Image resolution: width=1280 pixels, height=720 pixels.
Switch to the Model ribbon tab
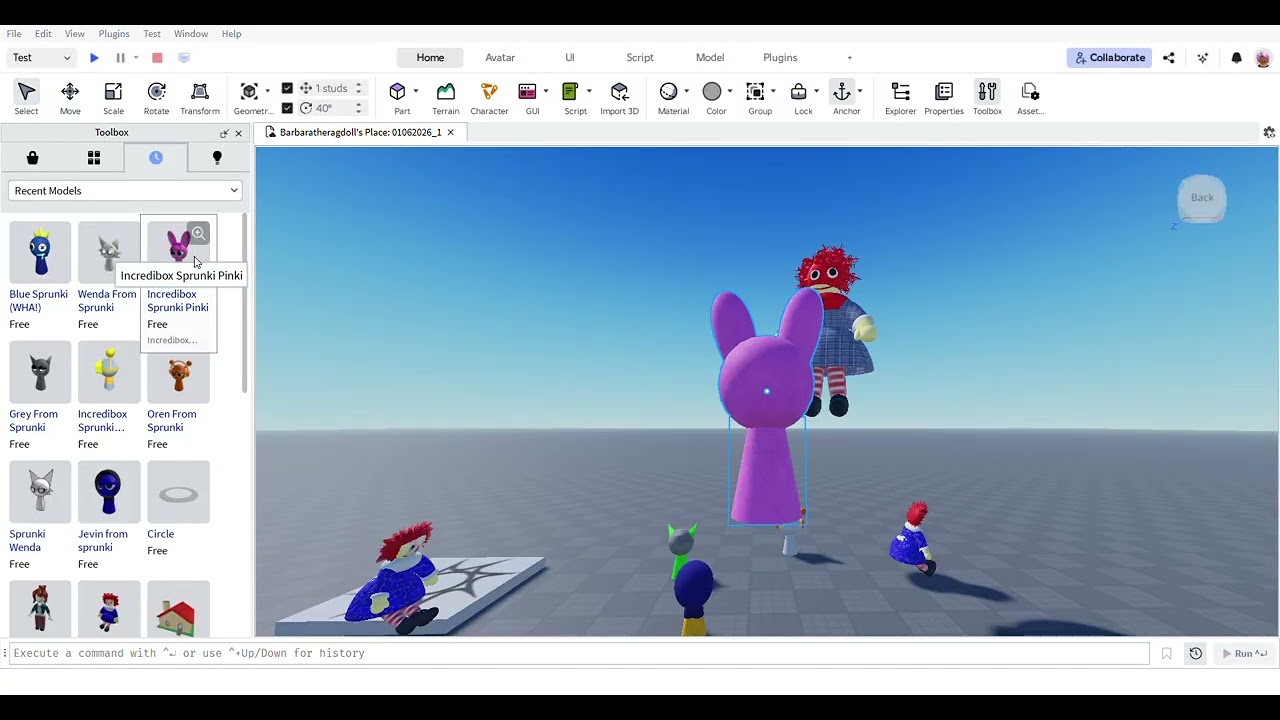[710, 58]
